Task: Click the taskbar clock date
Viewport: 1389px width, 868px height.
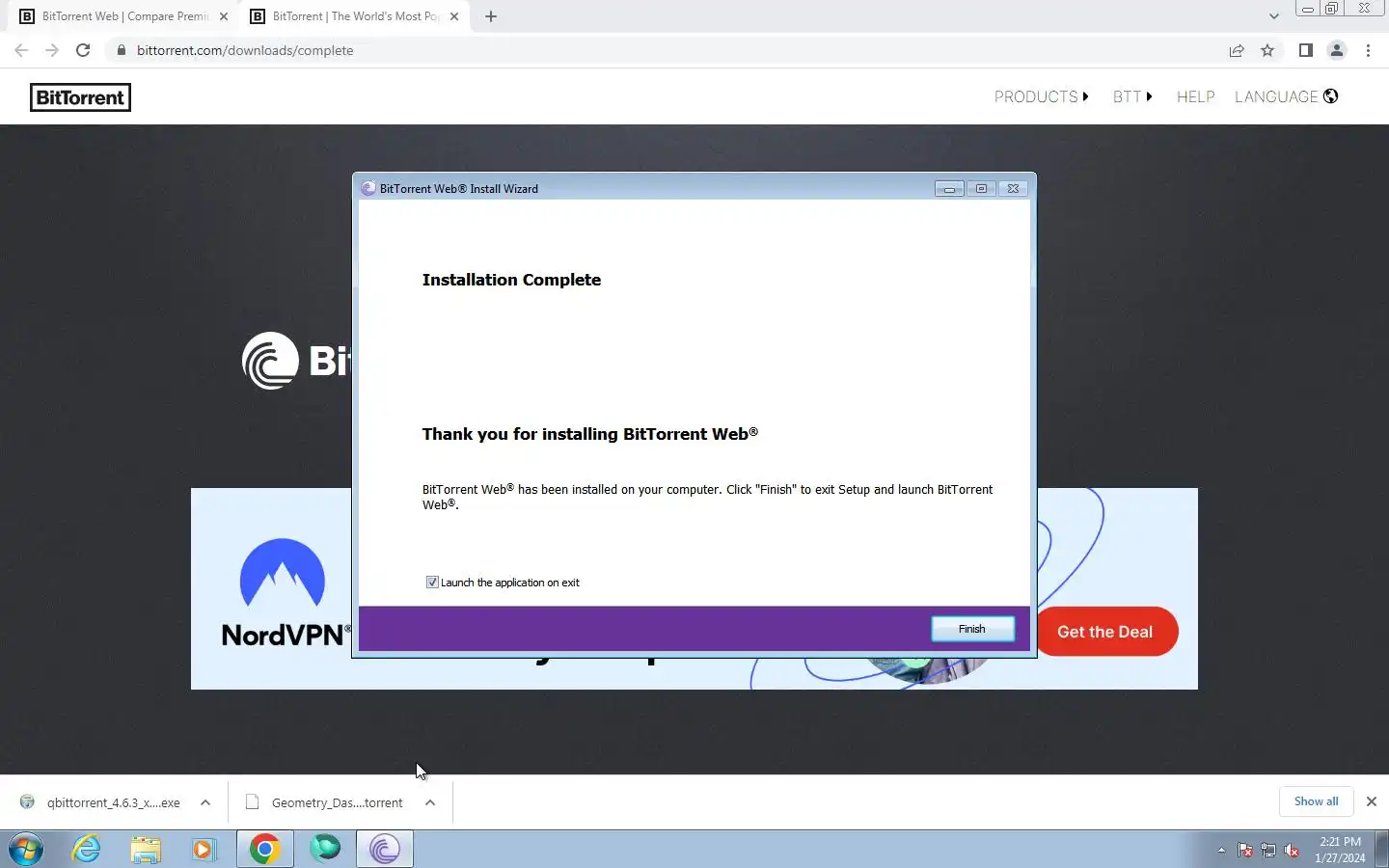Action: pyautogui.click(x=1340, y=850)
